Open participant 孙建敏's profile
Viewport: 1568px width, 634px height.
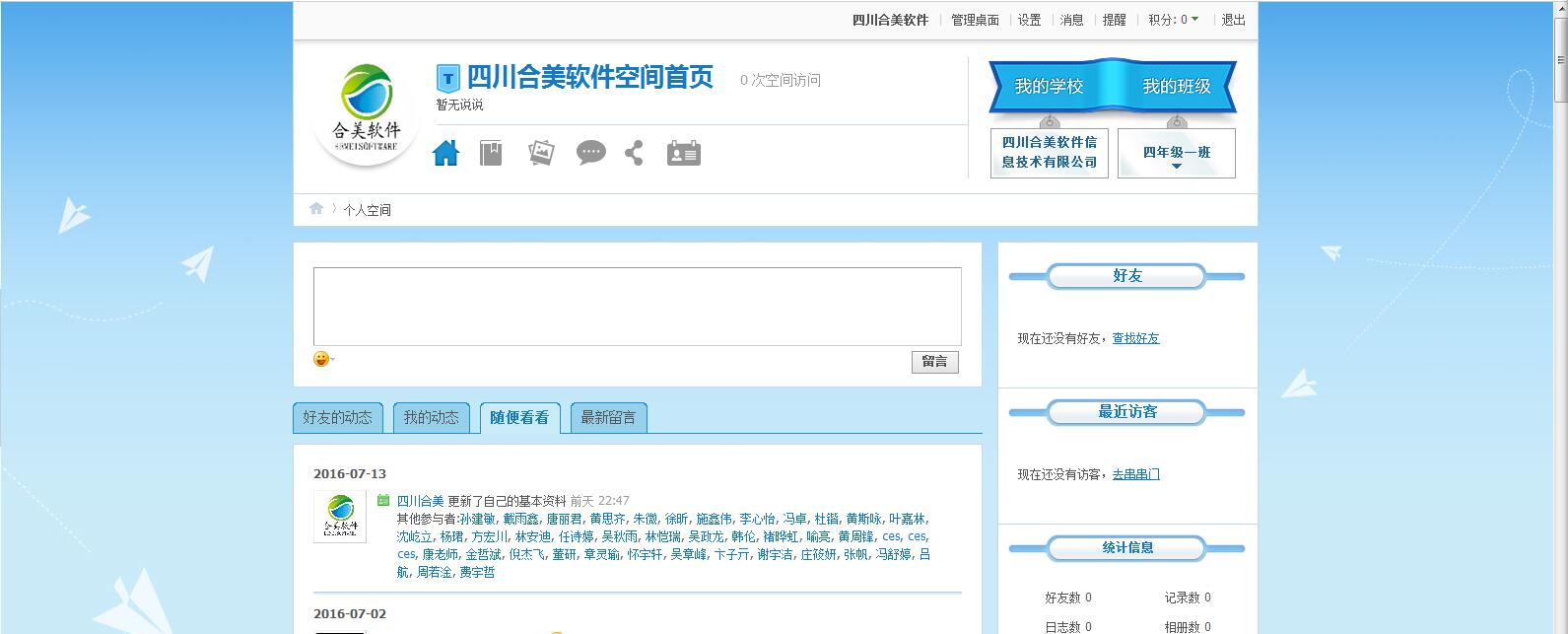(477, 519)
